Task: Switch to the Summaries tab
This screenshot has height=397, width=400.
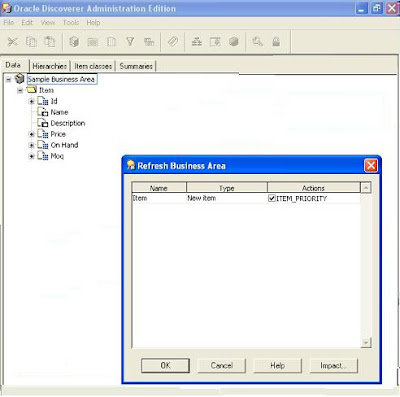Action: [x=136, y=66]
